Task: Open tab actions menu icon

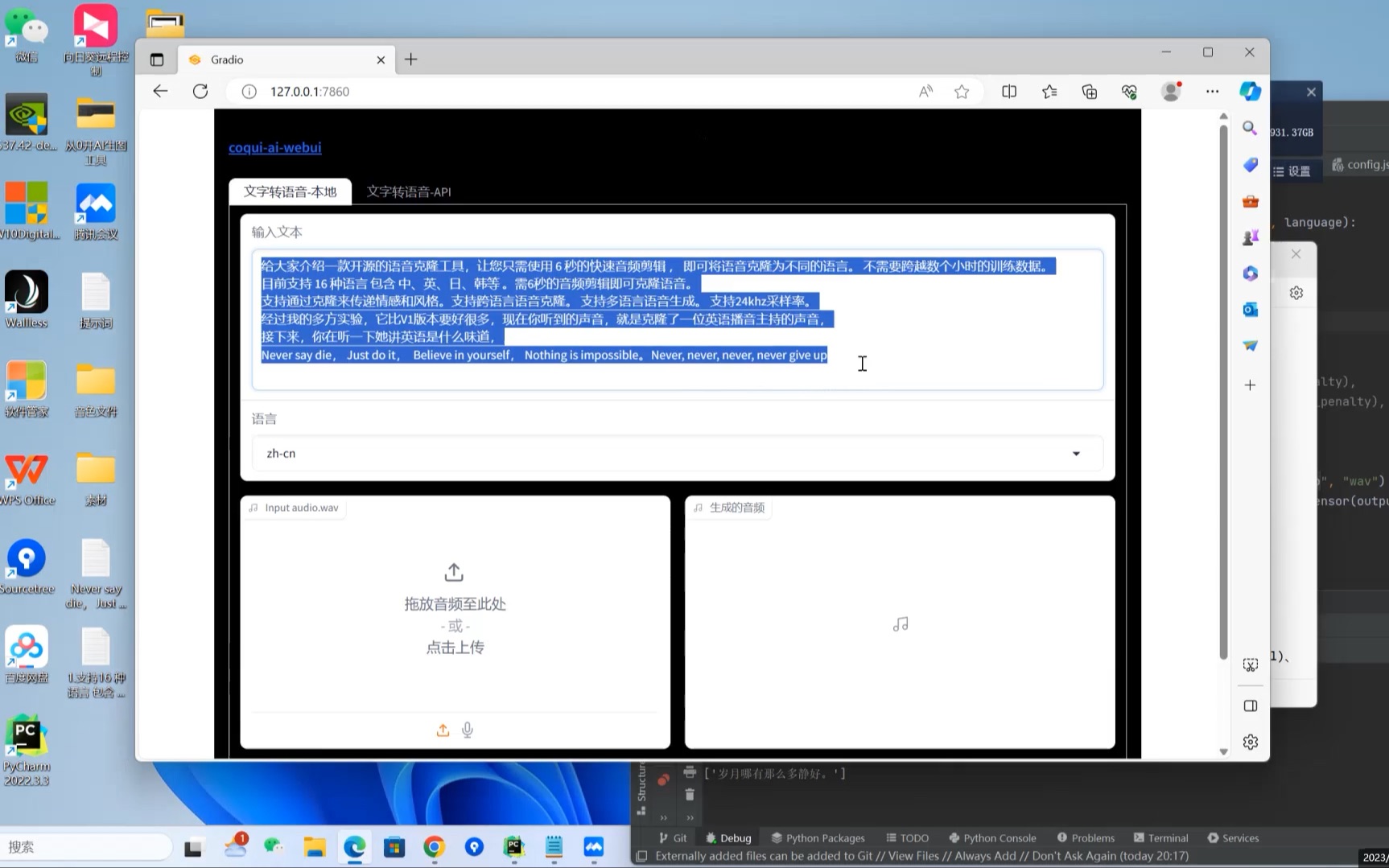Action: [x=157, y=60]
